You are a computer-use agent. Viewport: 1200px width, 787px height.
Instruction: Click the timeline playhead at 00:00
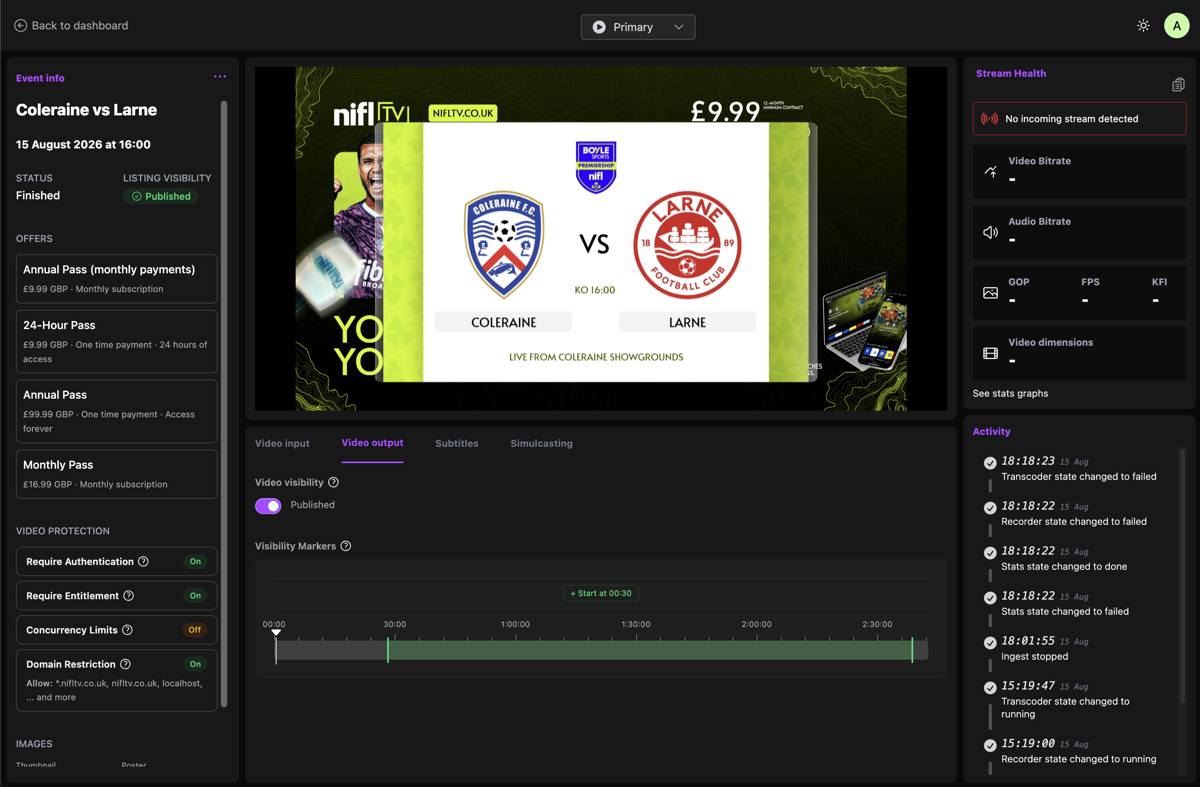tap(276, 645)
